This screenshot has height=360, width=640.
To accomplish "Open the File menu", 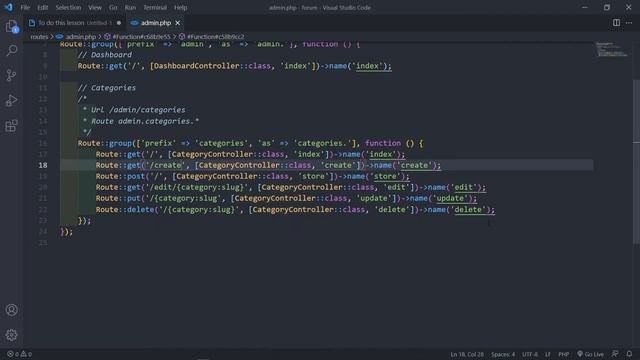I will [25, 7].
